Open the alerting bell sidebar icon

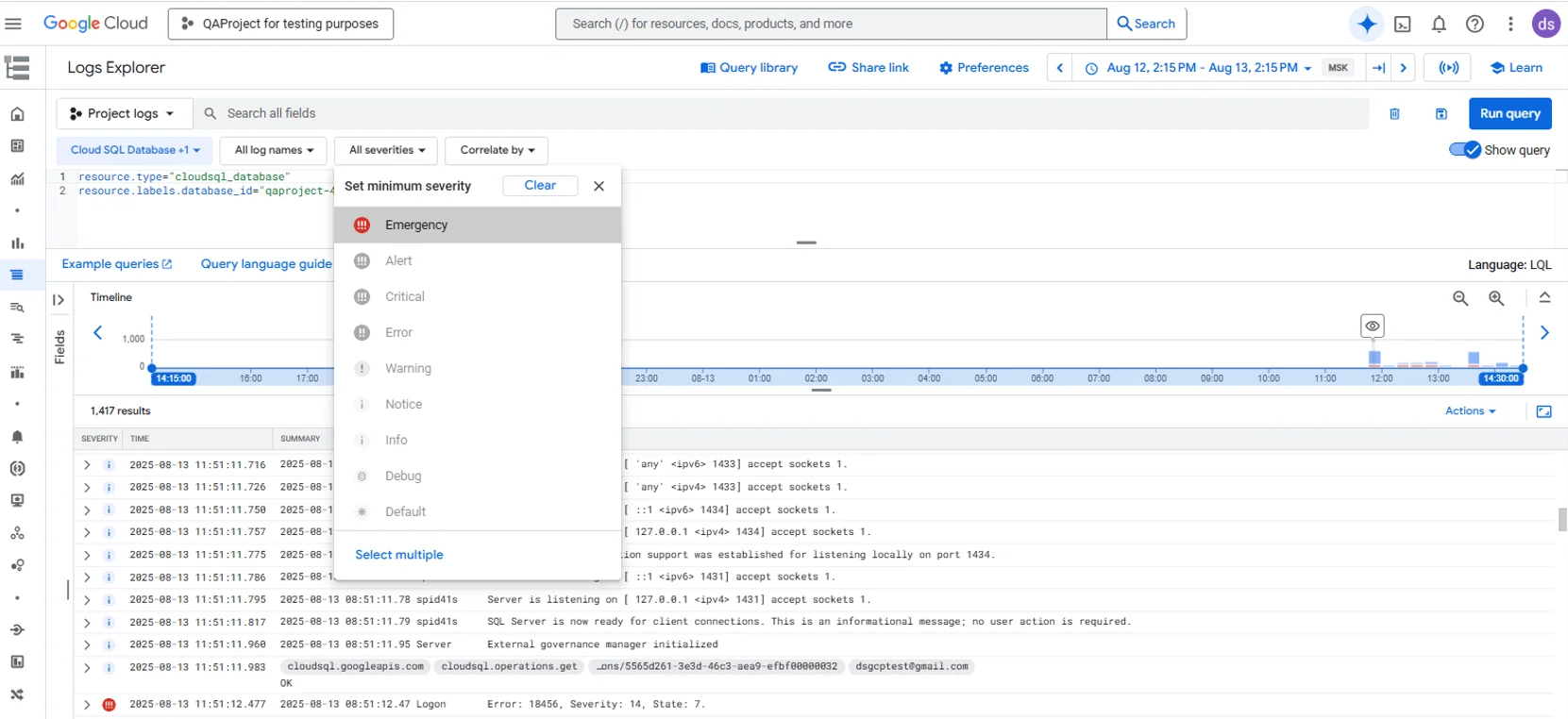17,437
